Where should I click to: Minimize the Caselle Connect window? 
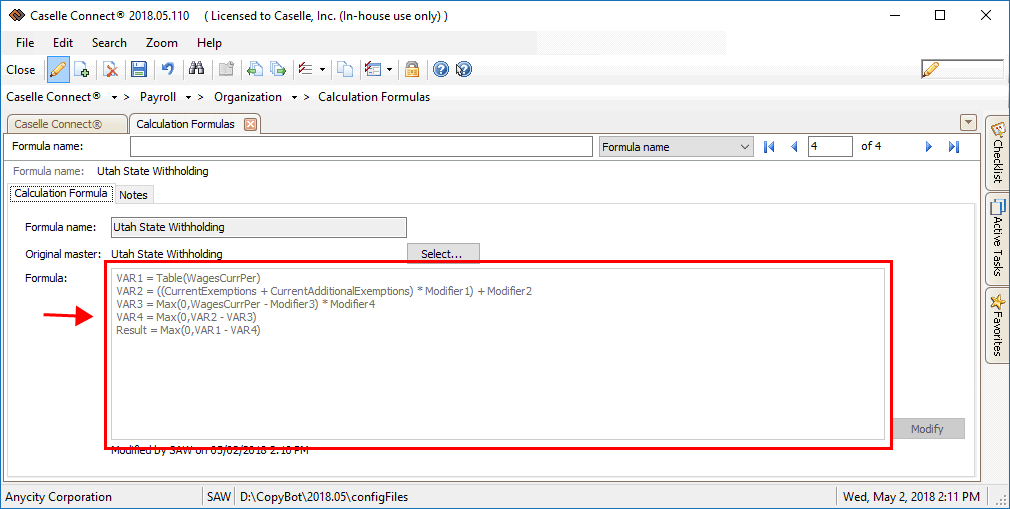[895, 15]
